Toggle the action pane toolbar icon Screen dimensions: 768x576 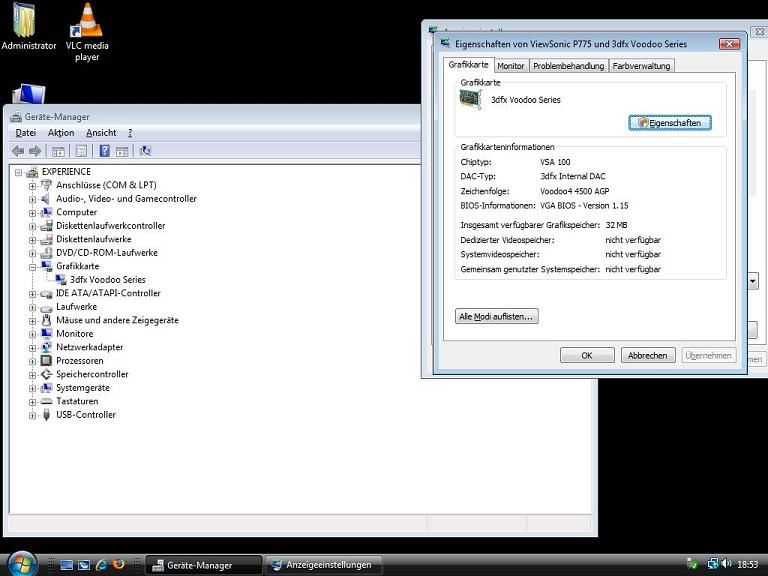point(122,151)
